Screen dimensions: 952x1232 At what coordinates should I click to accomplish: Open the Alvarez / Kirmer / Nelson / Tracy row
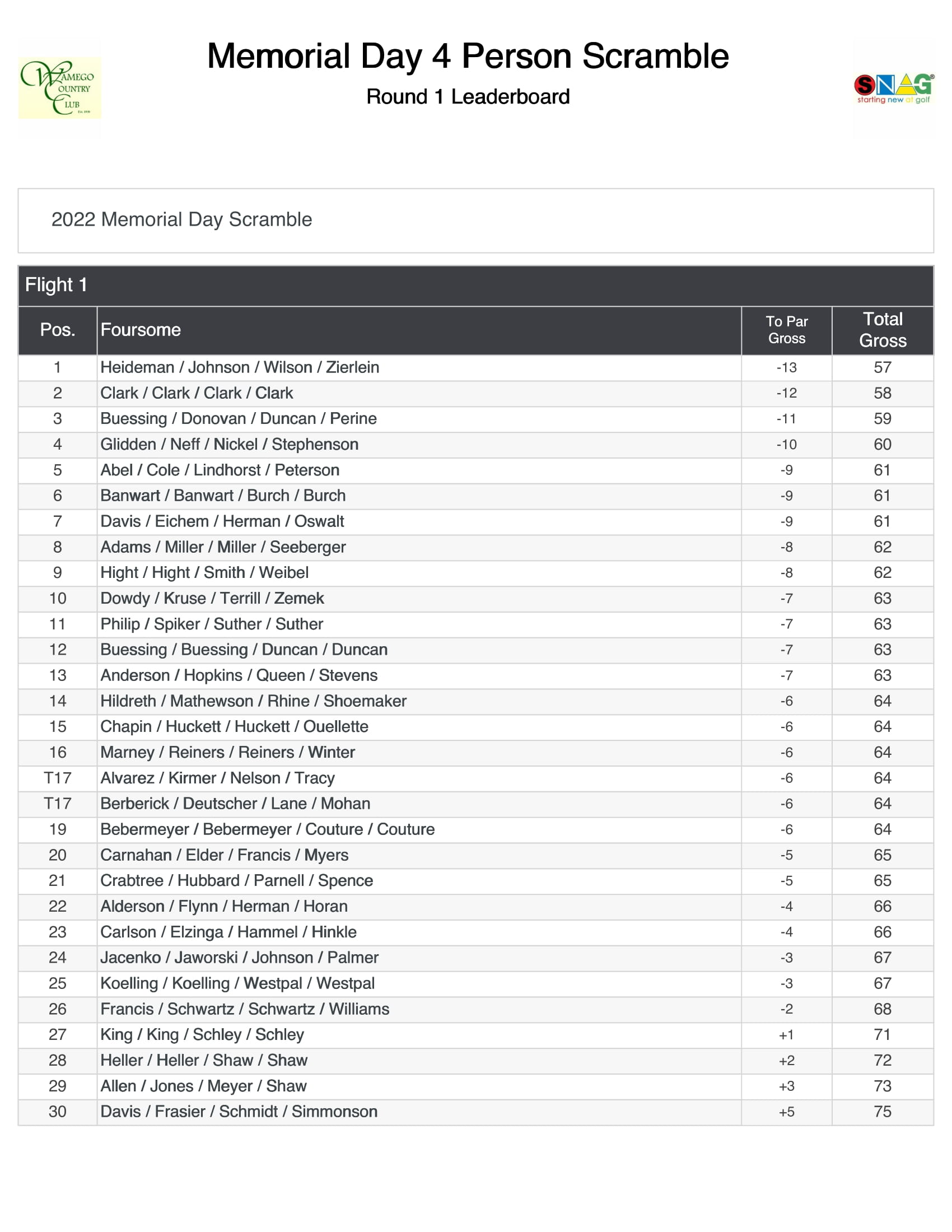(x=218, y=778)
